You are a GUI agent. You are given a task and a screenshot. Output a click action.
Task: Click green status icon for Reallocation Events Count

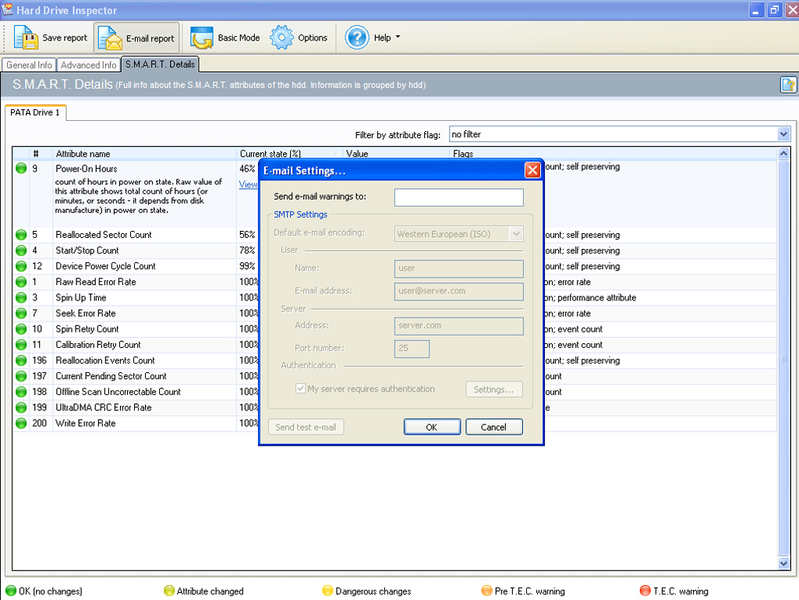point(21,360)
